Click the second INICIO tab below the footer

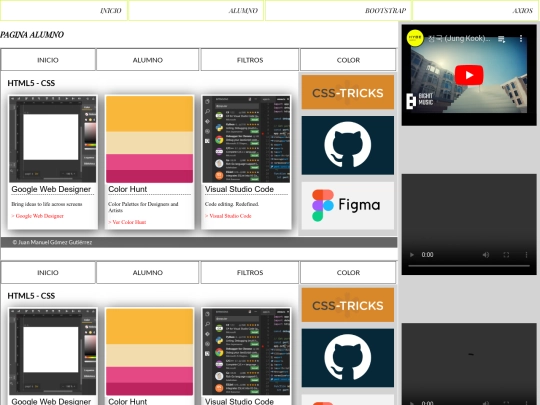click(48, 272)
